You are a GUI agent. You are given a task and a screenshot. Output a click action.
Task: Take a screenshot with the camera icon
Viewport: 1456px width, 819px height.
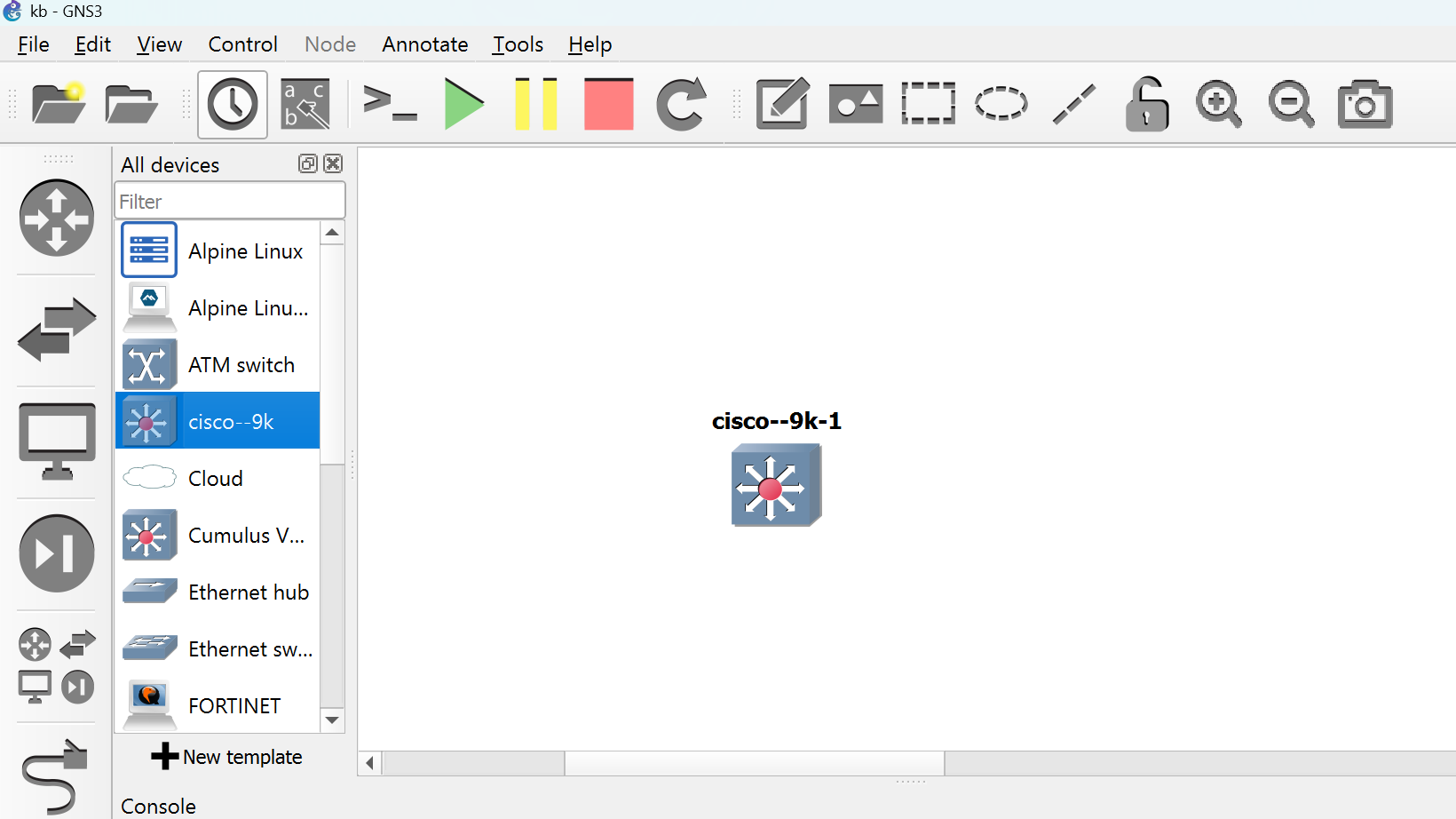[1364, 104]
